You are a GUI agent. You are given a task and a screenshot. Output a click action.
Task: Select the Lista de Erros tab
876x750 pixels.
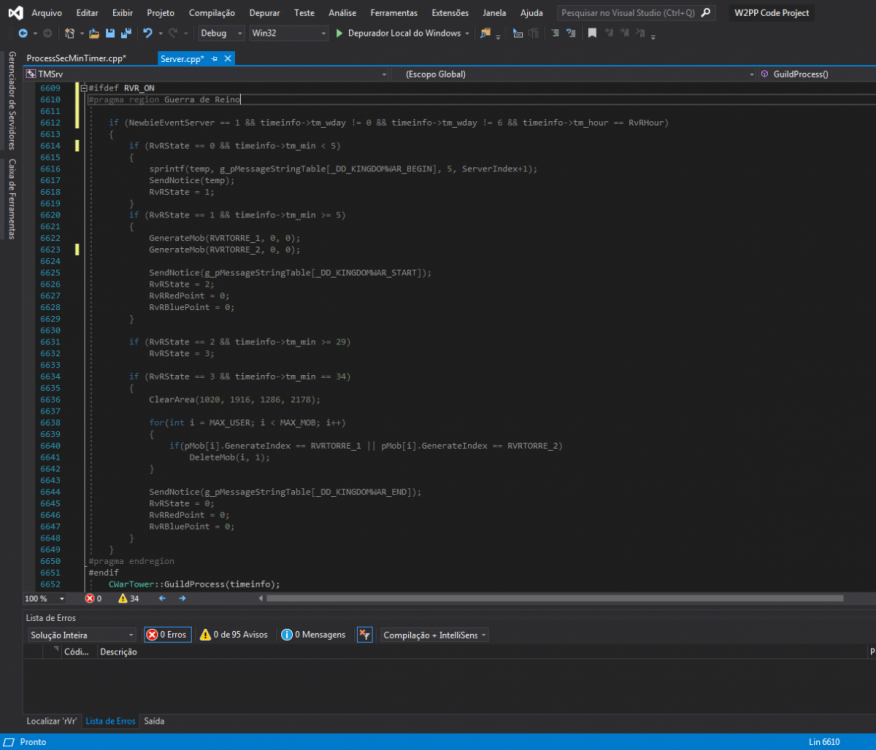110,721
